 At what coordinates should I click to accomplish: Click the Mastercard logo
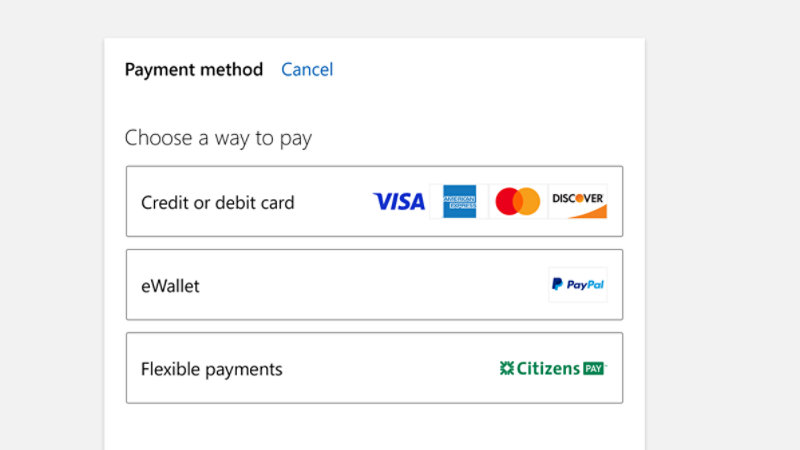(x=518, y=202)
